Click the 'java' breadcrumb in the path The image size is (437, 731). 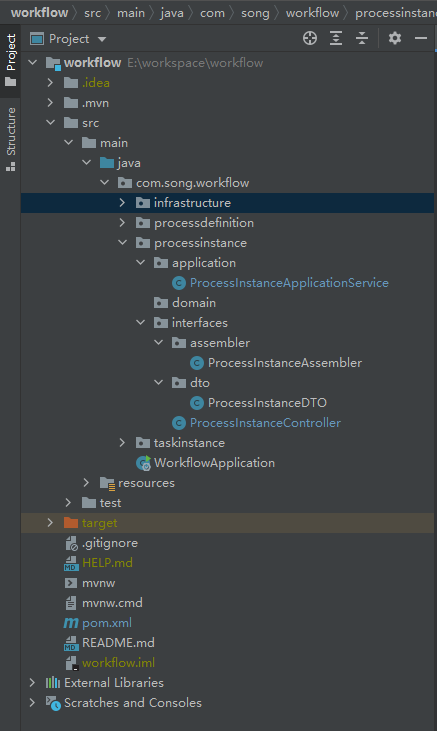(172, 13)
